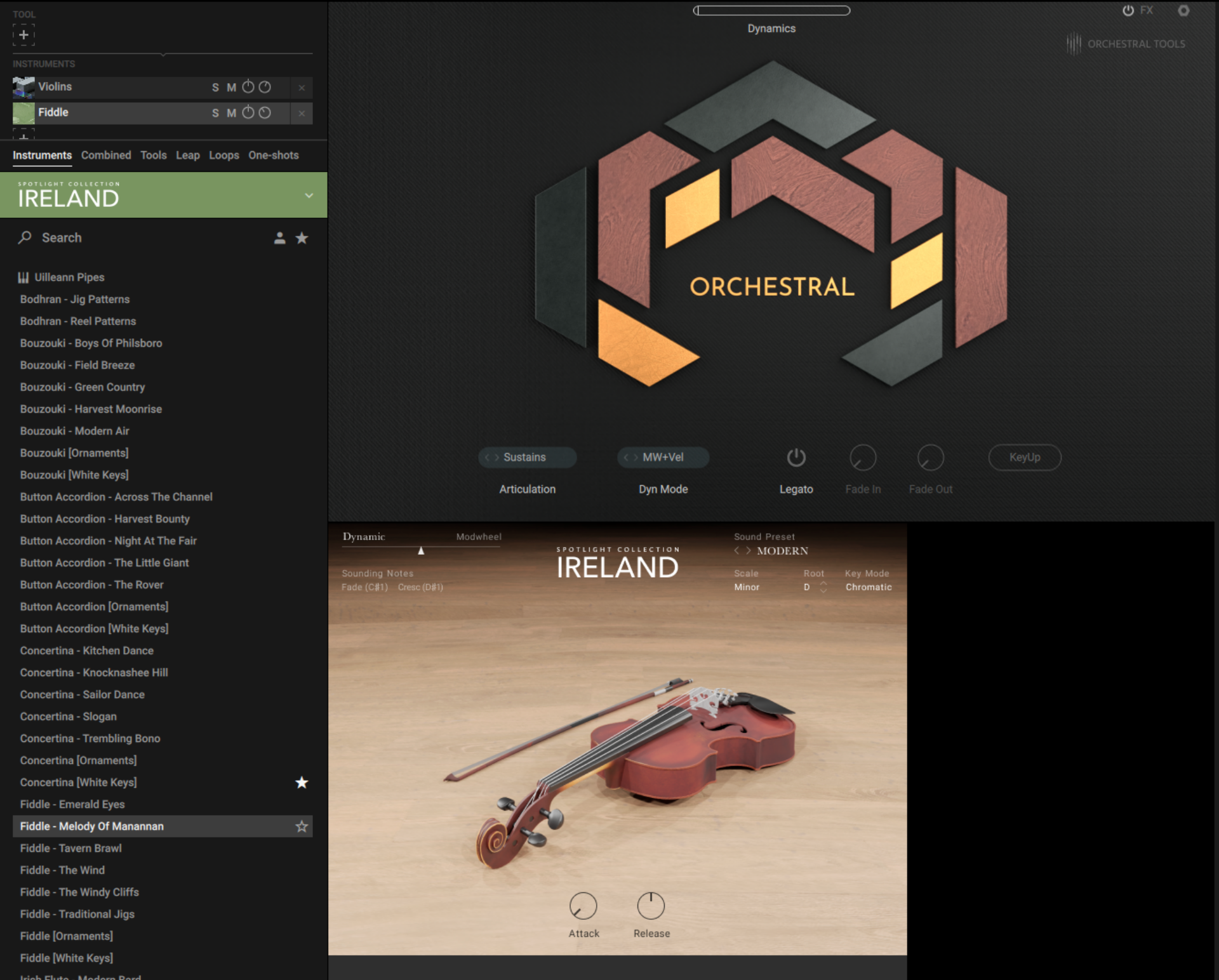
Task: Solo the Fiddle instrument
Action: tap(215, 112)
